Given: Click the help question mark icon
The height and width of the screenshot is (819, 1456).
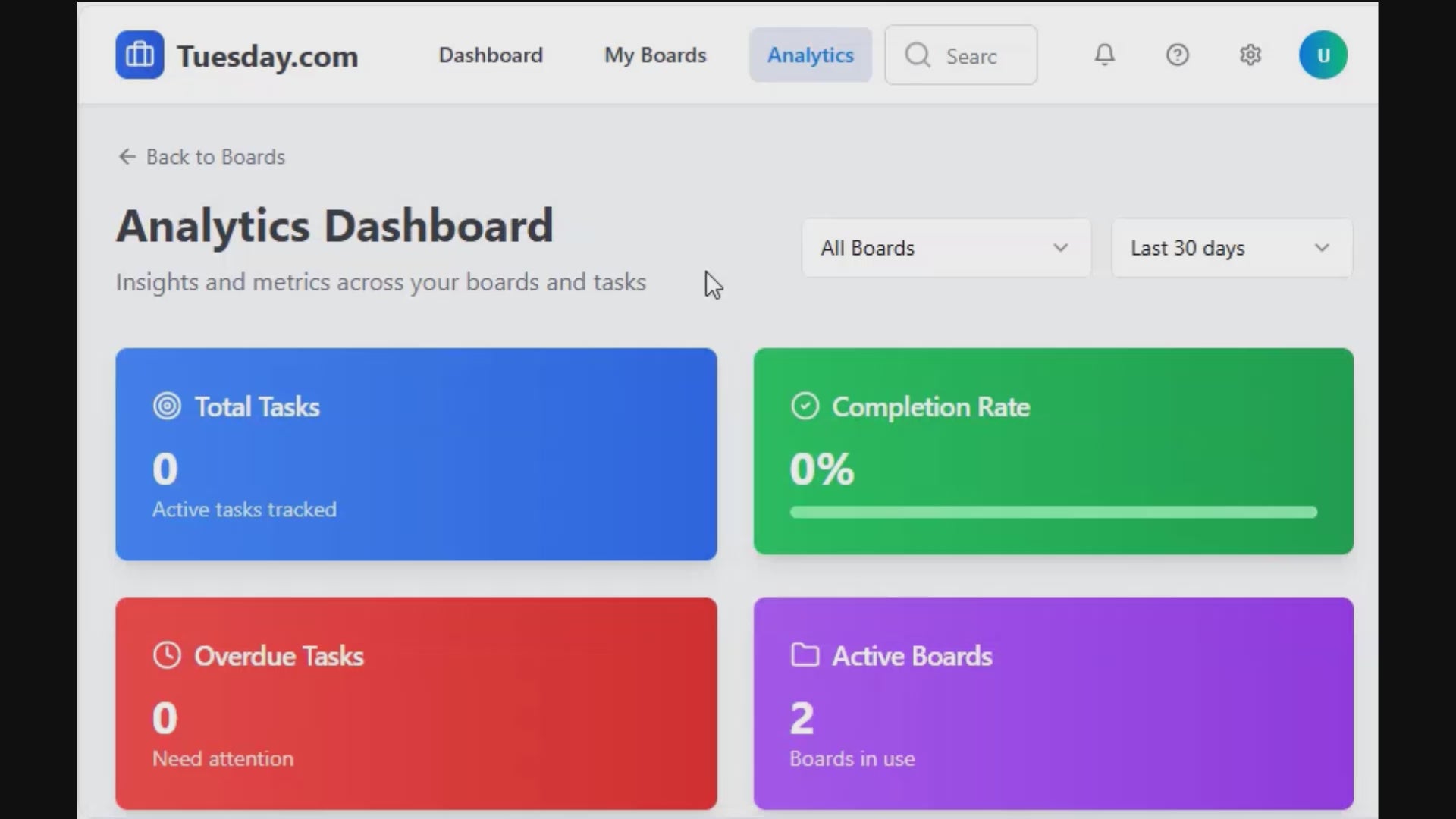Looking at the screenshot, I should click(x=1177, y=55).
